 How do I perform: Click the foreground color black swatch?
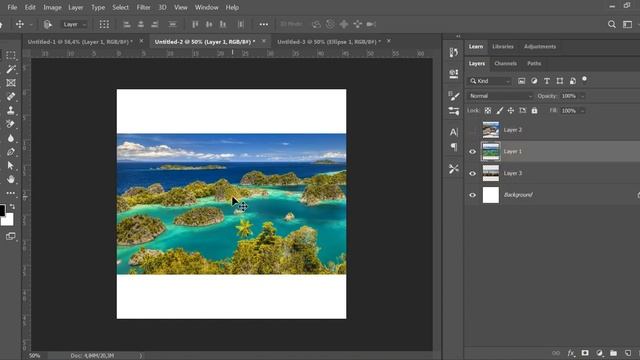point(2,211)
